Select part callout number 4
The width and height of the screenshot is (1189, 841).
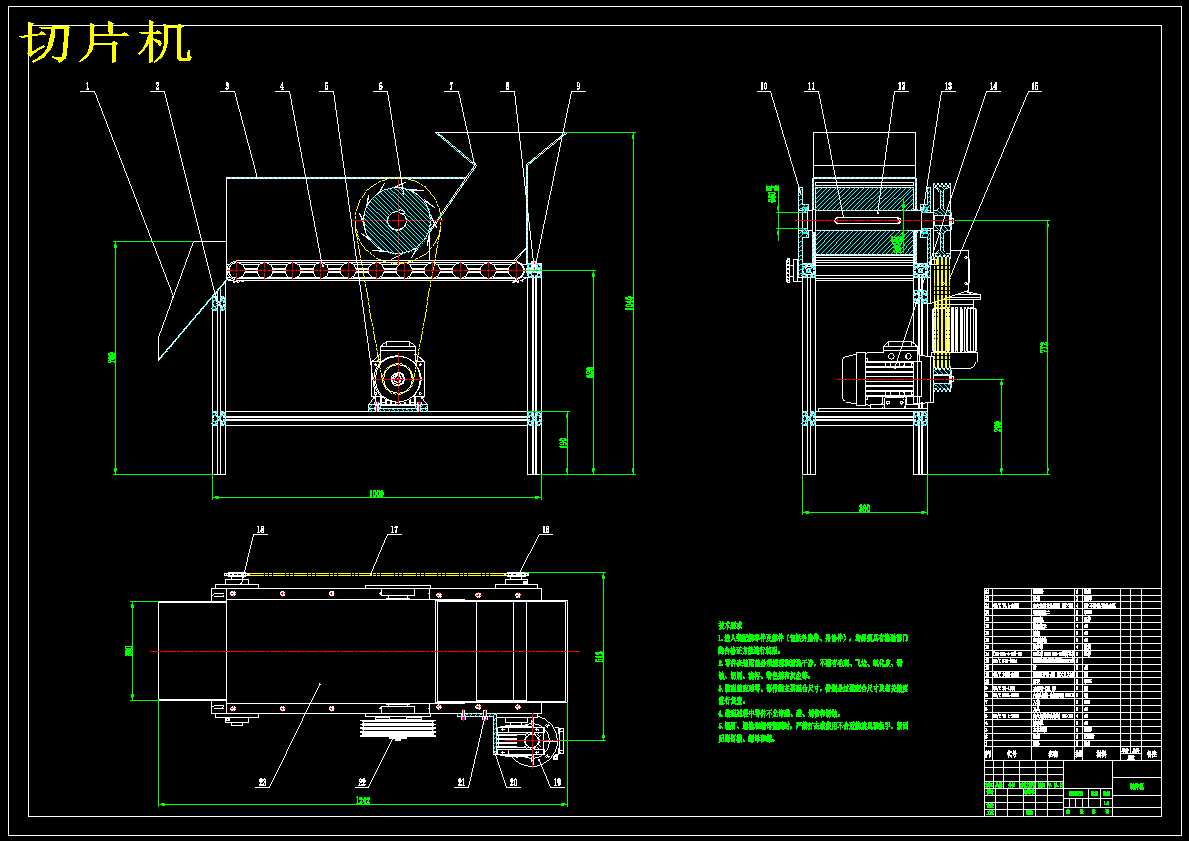[x=282, y=86]
